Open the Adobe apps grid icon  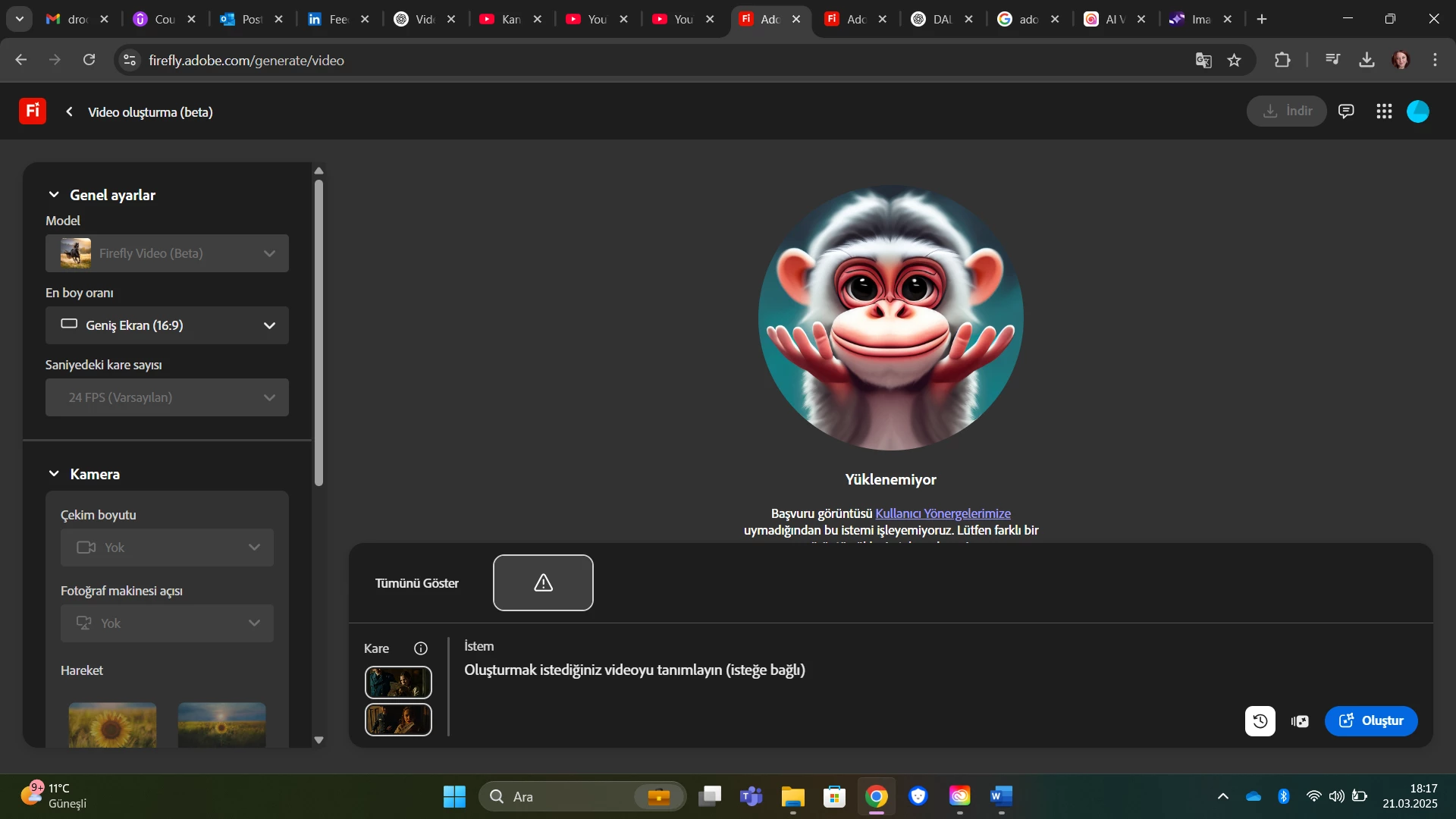(x=1384, y=112)
